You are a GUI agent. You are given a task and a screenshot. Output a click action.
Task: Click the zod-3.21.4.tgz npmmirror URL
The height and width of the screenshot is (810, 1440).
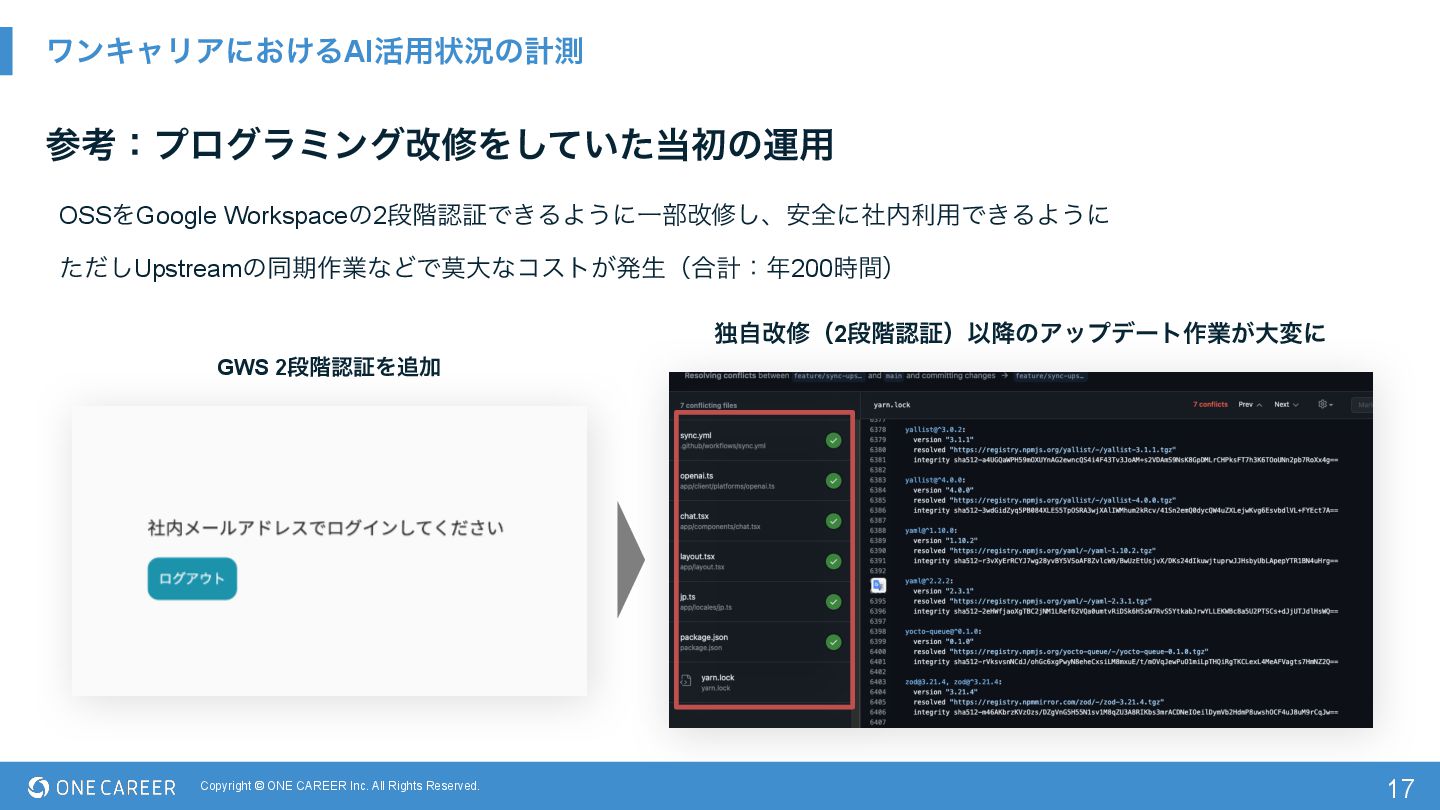click(1057, 702)
